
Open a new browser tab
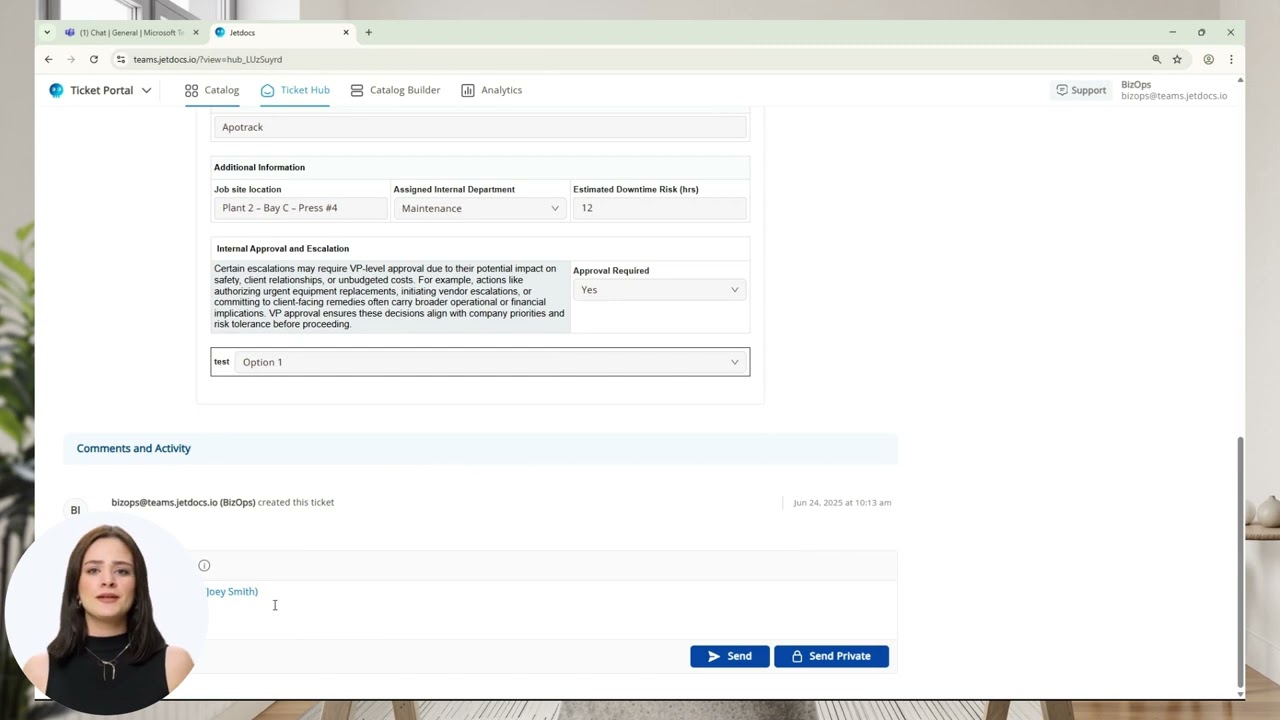click(x=368, y=32)
